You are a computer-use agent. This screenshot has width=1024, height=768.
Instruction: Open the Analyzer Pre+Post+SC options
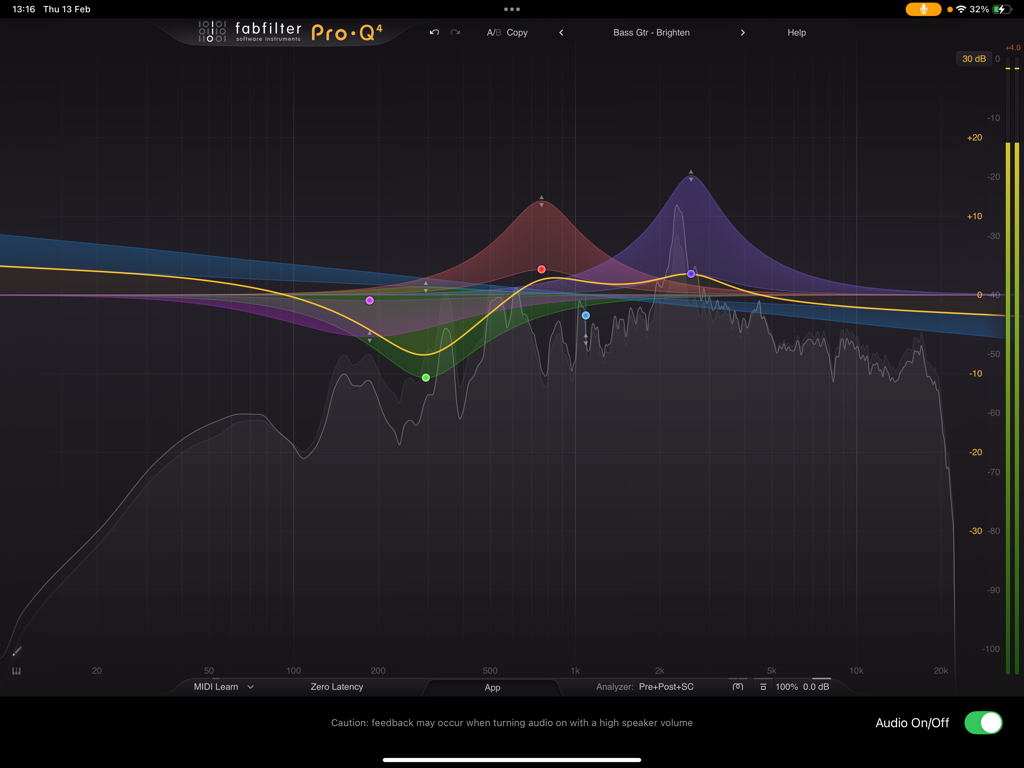click(x=665, y=687)
